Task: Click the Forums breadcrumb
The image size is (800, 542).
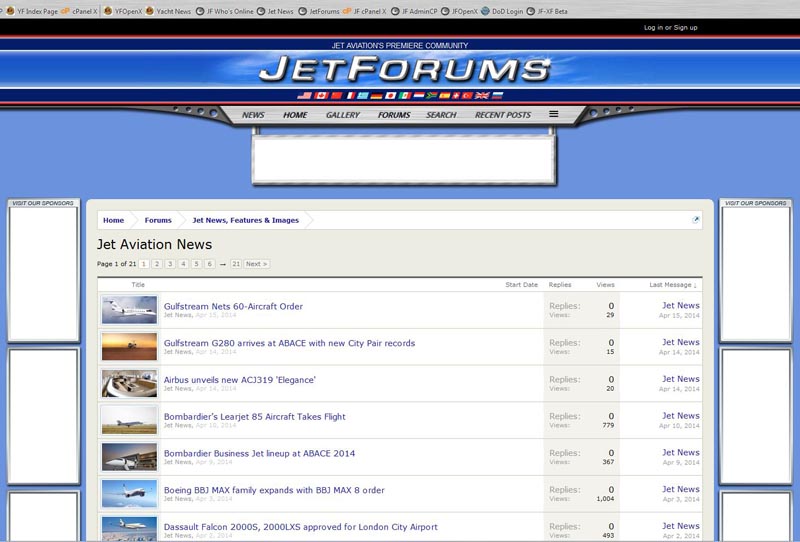Action: coord(158,220)
